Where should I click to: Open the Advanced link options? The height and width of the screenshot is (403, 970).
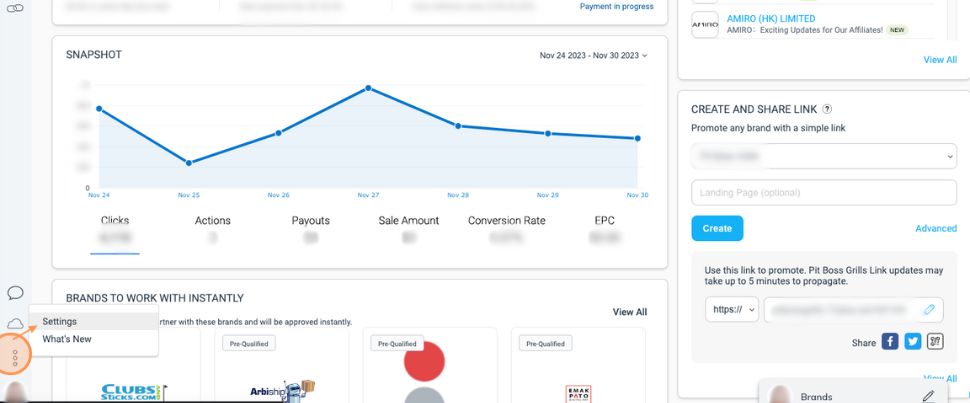pos(936,228)
